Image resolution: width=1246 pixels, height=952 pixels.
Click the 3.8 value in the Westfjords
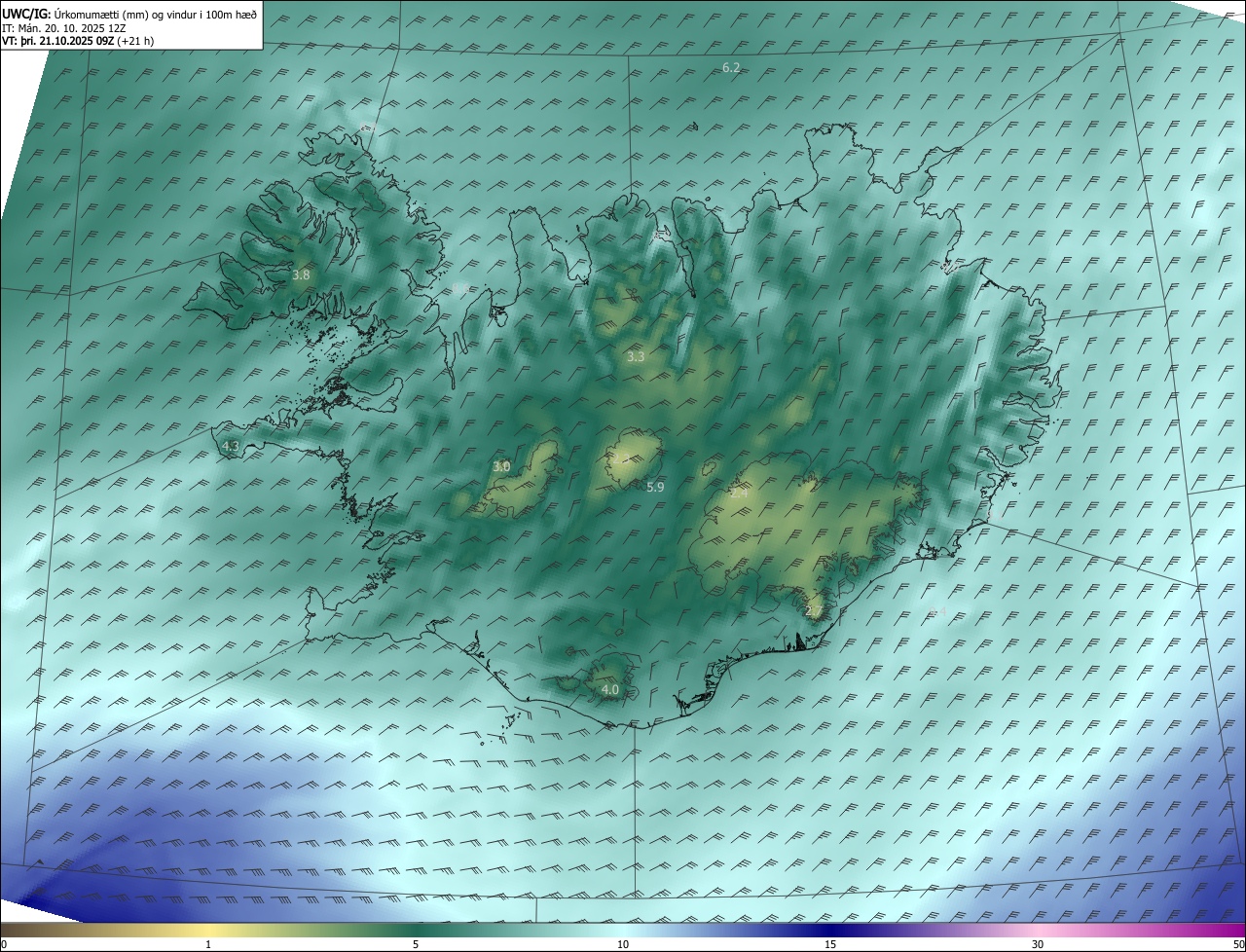(301, 275)
